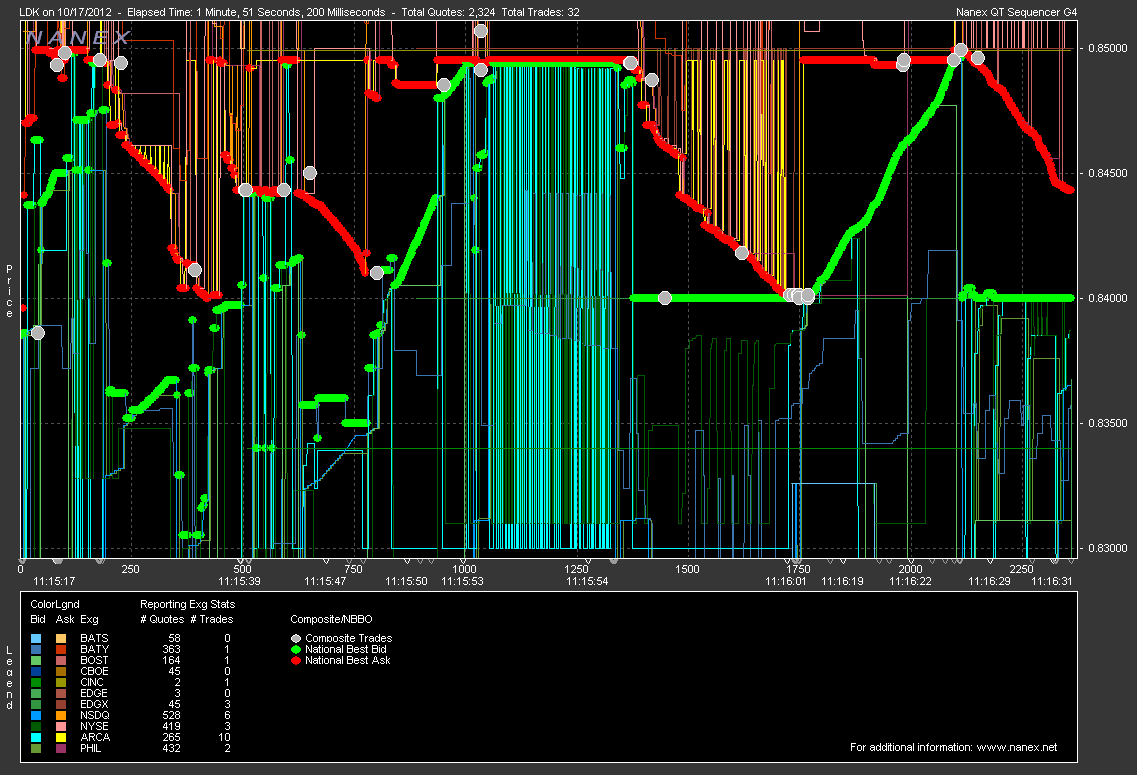Click the 0.84000 price axis label
1137x775 pixels.
coord(1107,298)
